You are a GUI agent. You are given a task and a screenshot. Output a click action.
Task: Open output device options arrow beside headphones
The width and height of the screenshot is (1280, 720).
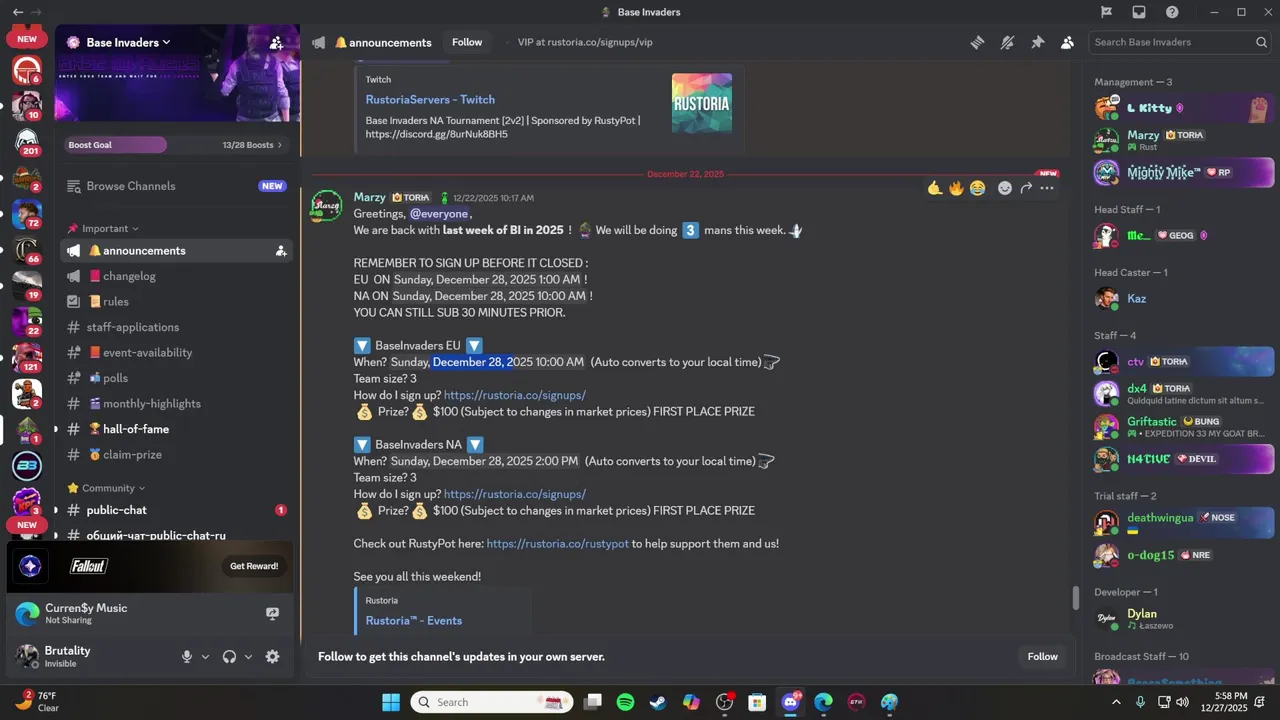coord(248,657)
